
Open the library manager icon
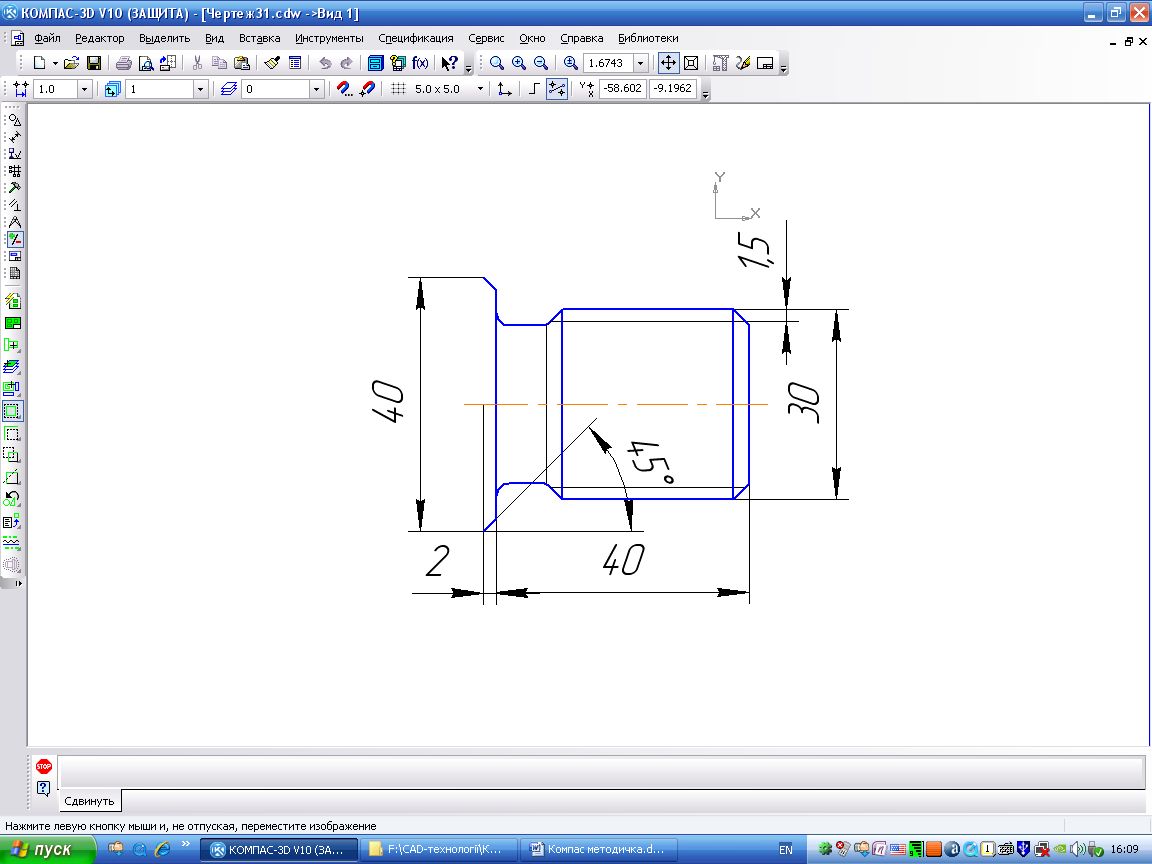(375, 63)
